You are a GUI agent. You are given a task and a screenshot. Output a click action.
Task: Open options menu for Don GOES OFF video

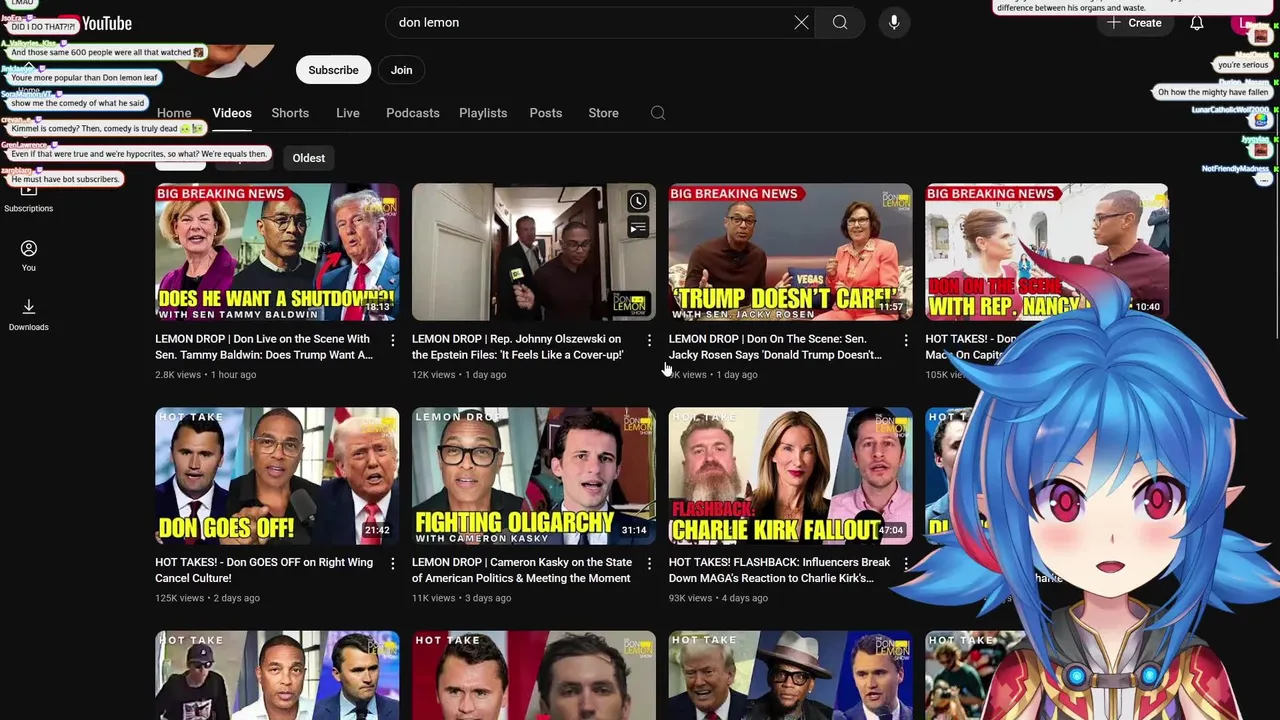pos(393,564)
